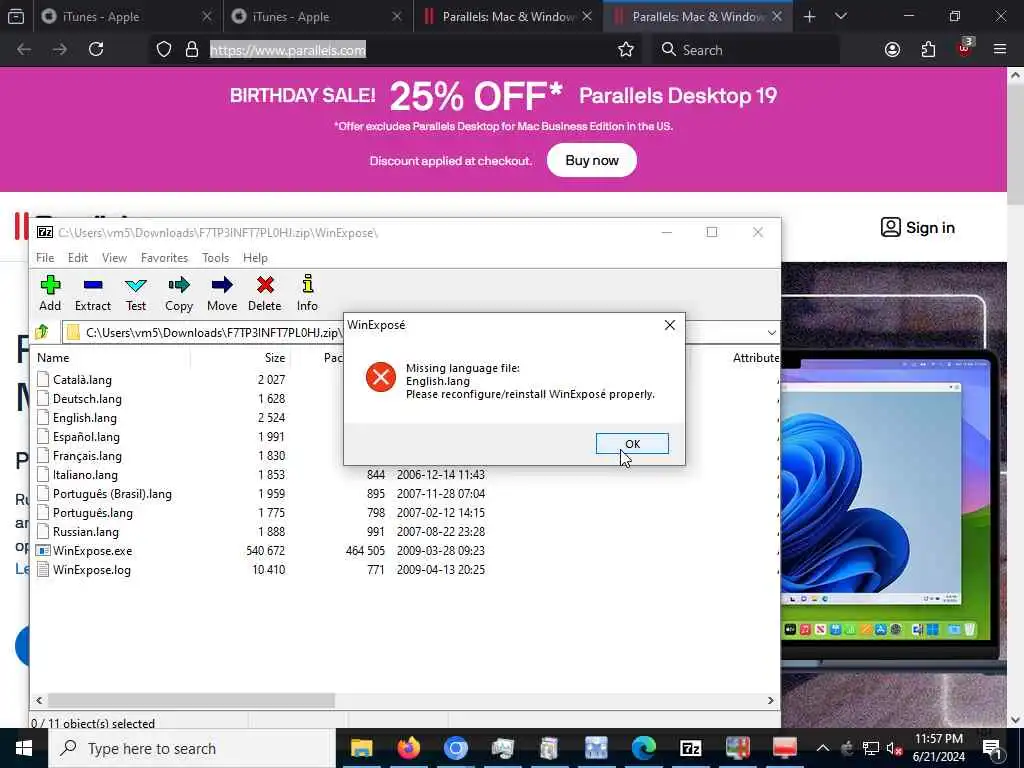Select the English.lang file
Image resolution: width=1024 pixels, height=768 pixels.
(85, 417)
